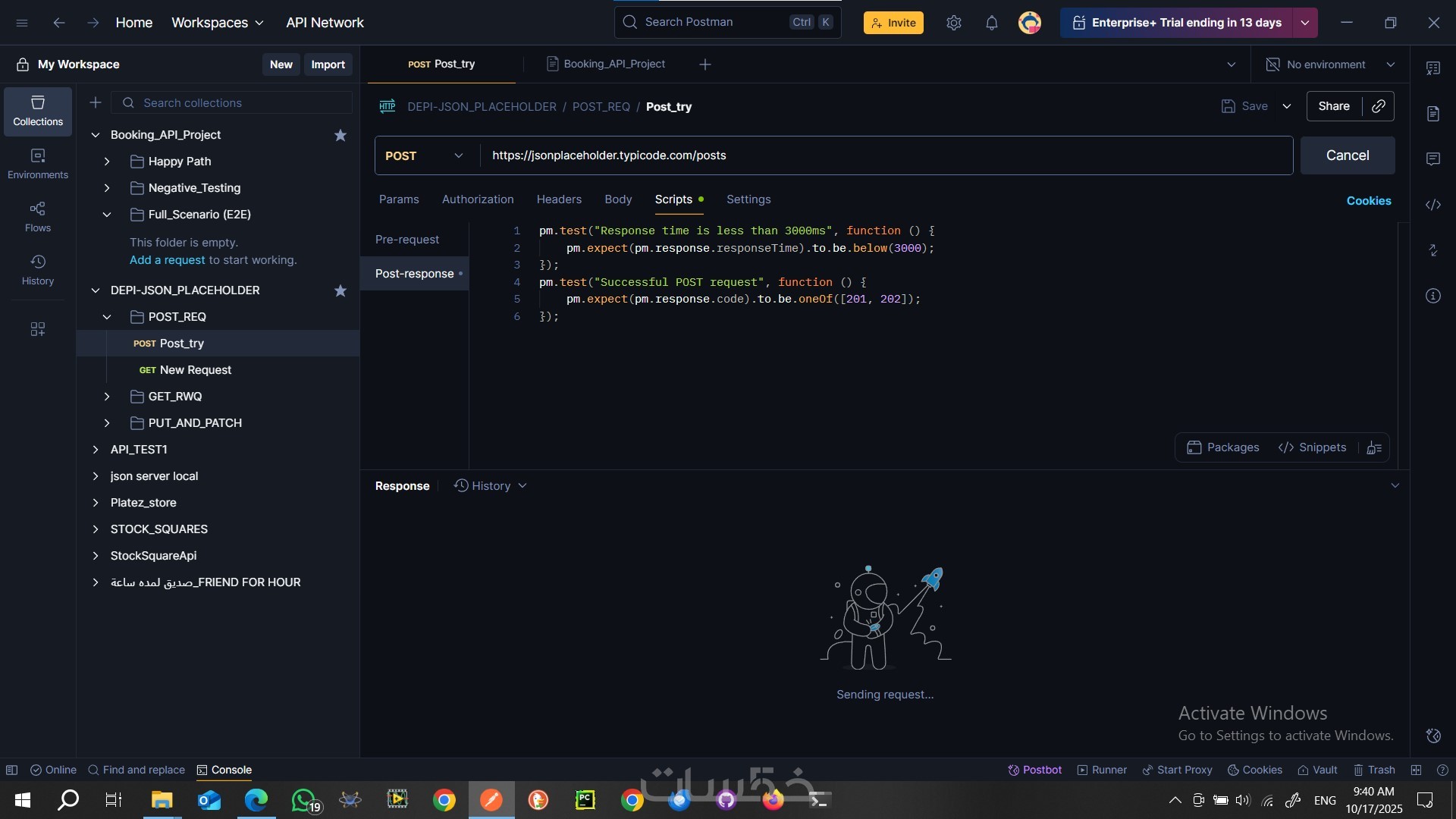Switch to the Body tab
The image size is (1456, 819).
618,199
